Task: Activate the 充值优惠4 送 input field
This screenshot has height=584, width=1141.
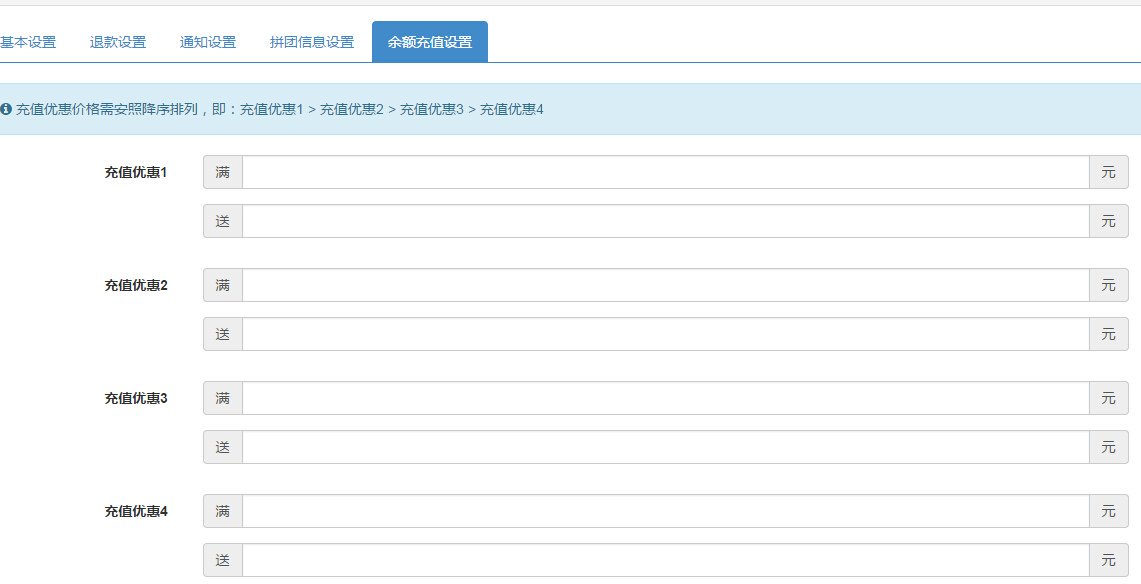Action: tap(666, 560)
